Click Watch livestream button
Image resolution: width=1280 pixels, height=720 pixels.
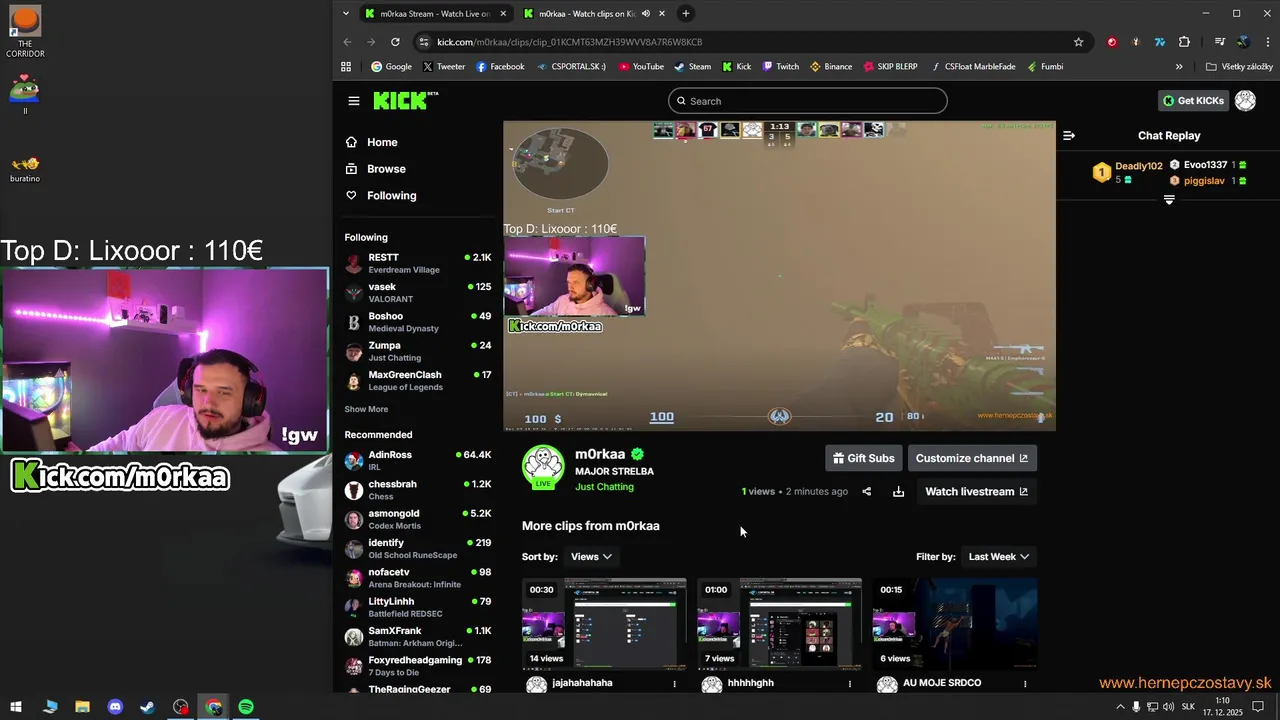tap(976, 491)
